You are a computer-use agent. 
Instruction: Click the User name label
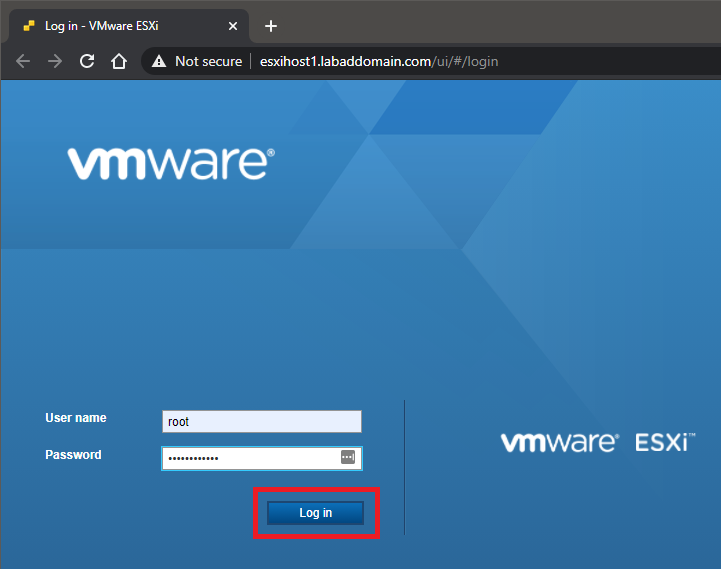[76, 418]
